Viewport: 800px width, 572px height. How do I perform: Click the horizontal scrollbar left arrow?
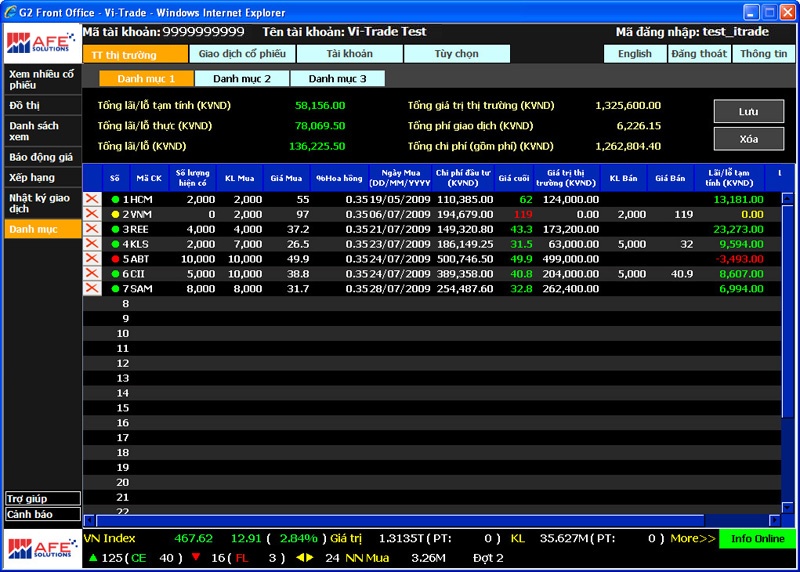[x=89, y=520]
